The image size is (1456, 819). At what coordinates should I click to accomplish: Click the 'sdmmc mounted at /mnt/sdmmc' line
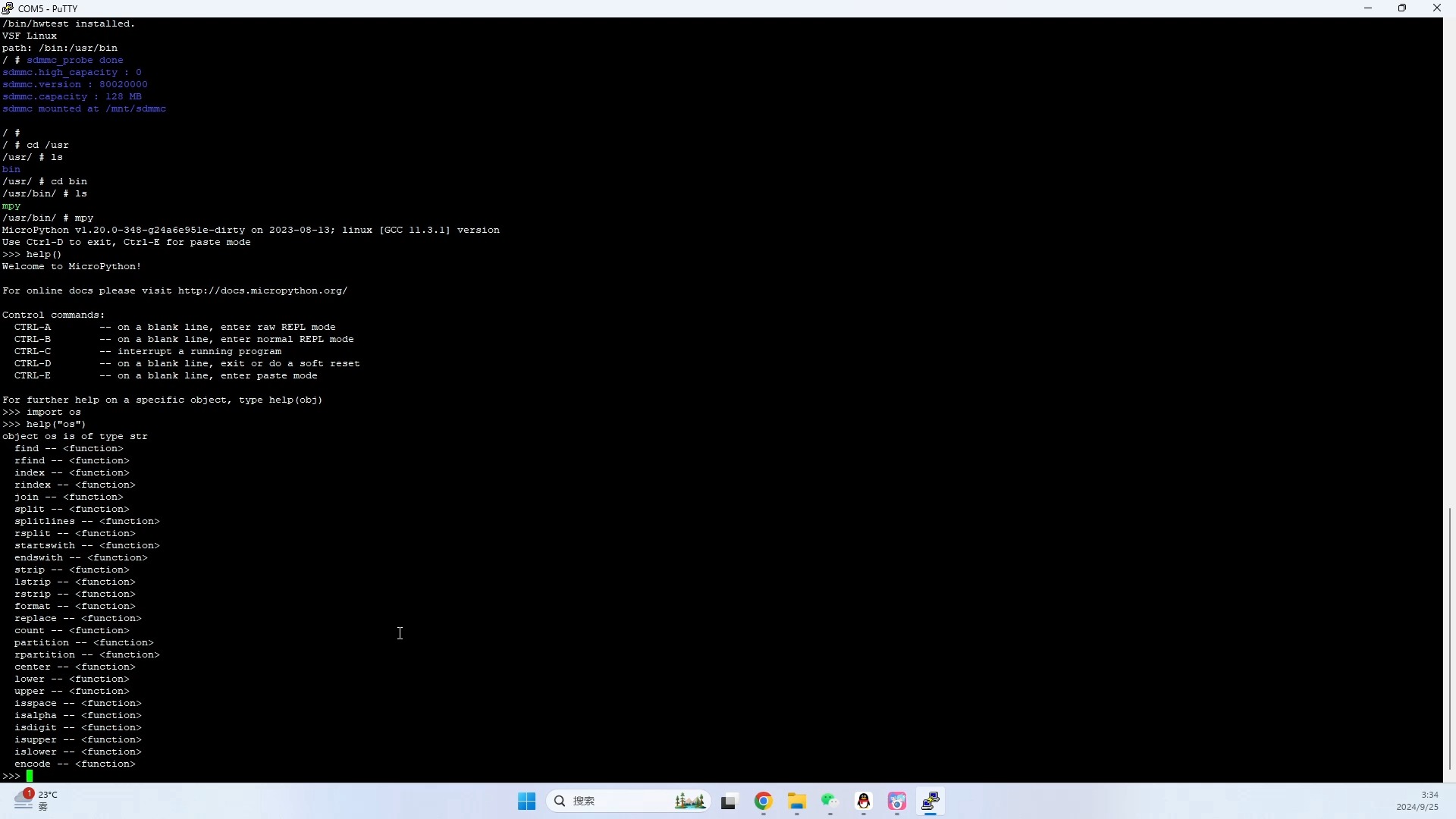tap(84, 109)
